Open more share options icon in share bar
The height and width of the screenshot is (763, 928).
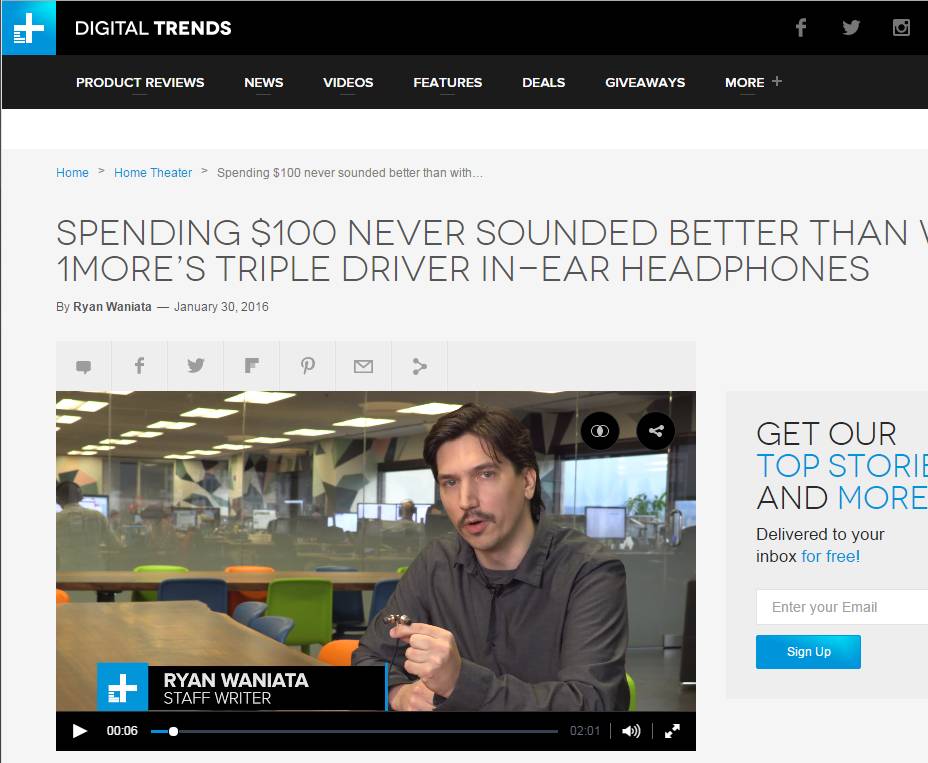pyautogui.click(x=419, y=366)
